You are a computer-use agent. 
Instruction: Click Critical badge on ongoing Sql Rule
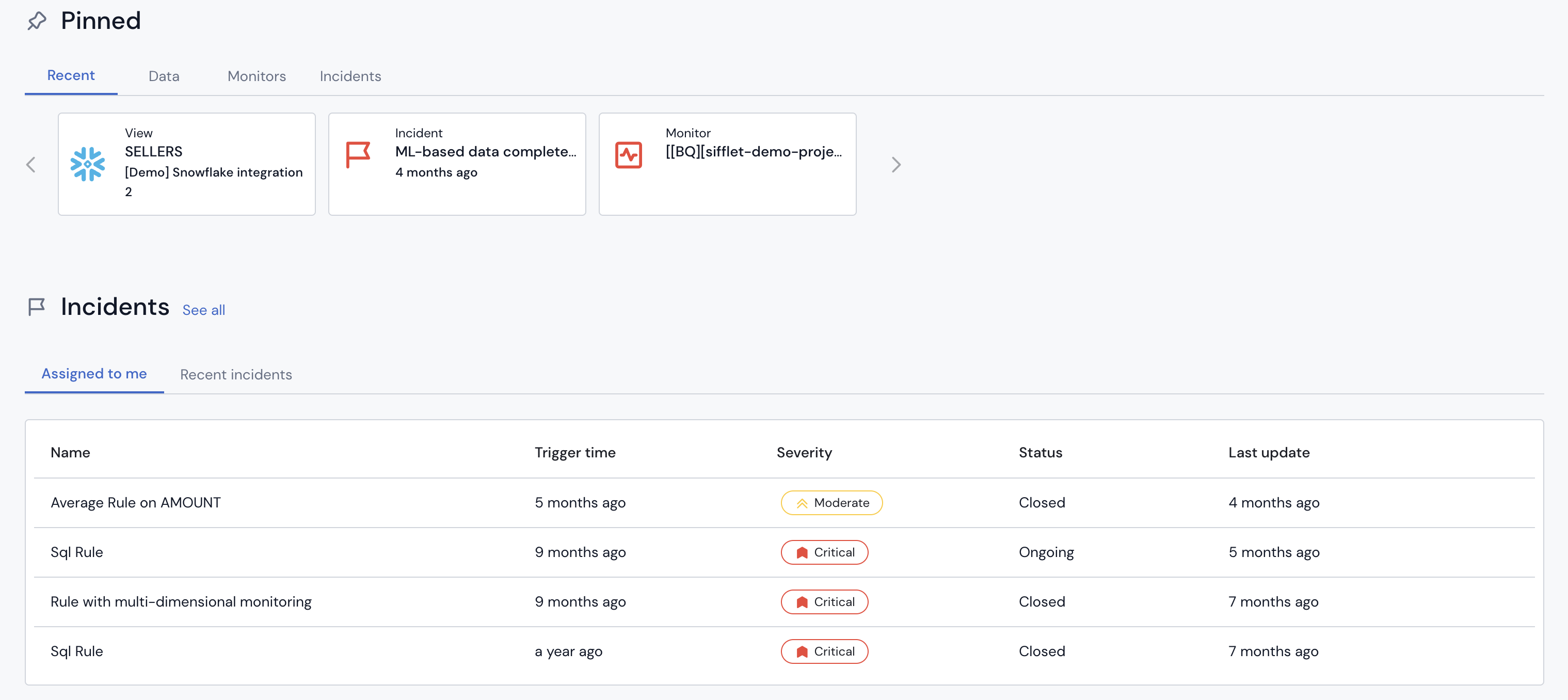[824, 552]
